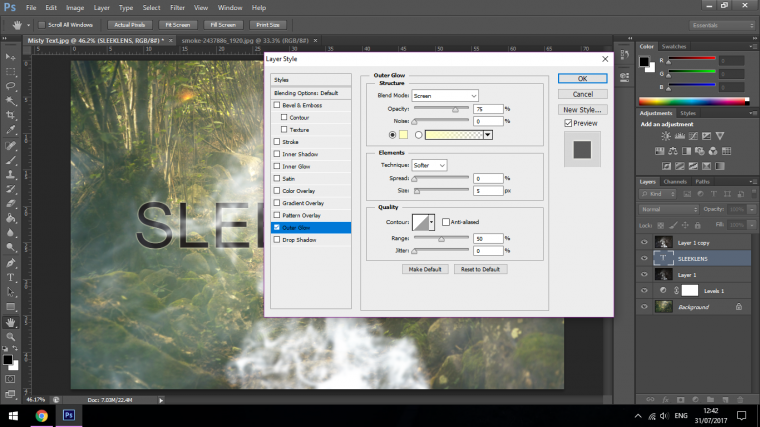Click the Fit Screen button
The height and width of the screenshot is (427, 760).
[177, 25]
